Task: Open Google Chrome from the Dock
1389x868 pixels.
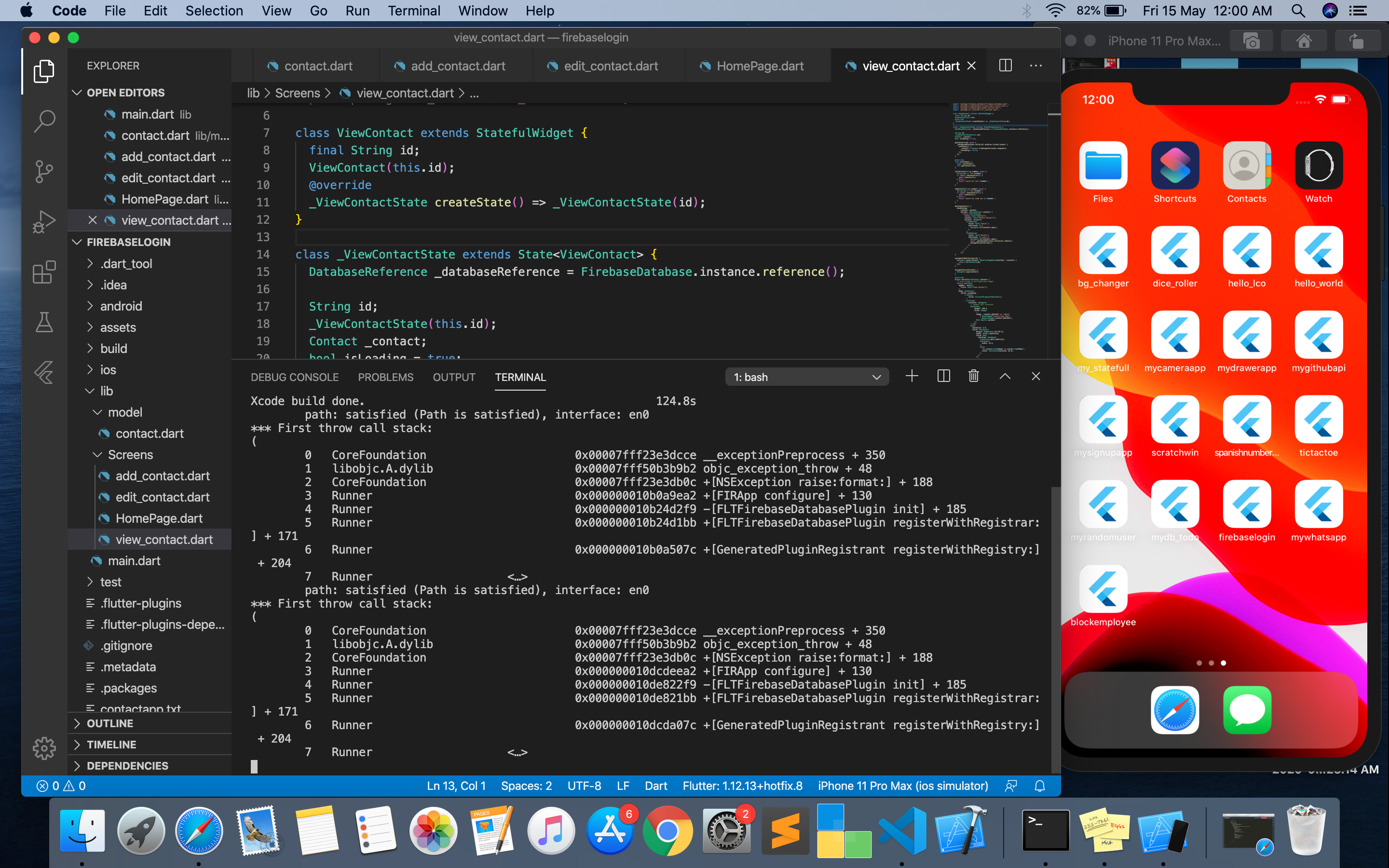Action: 667,831
